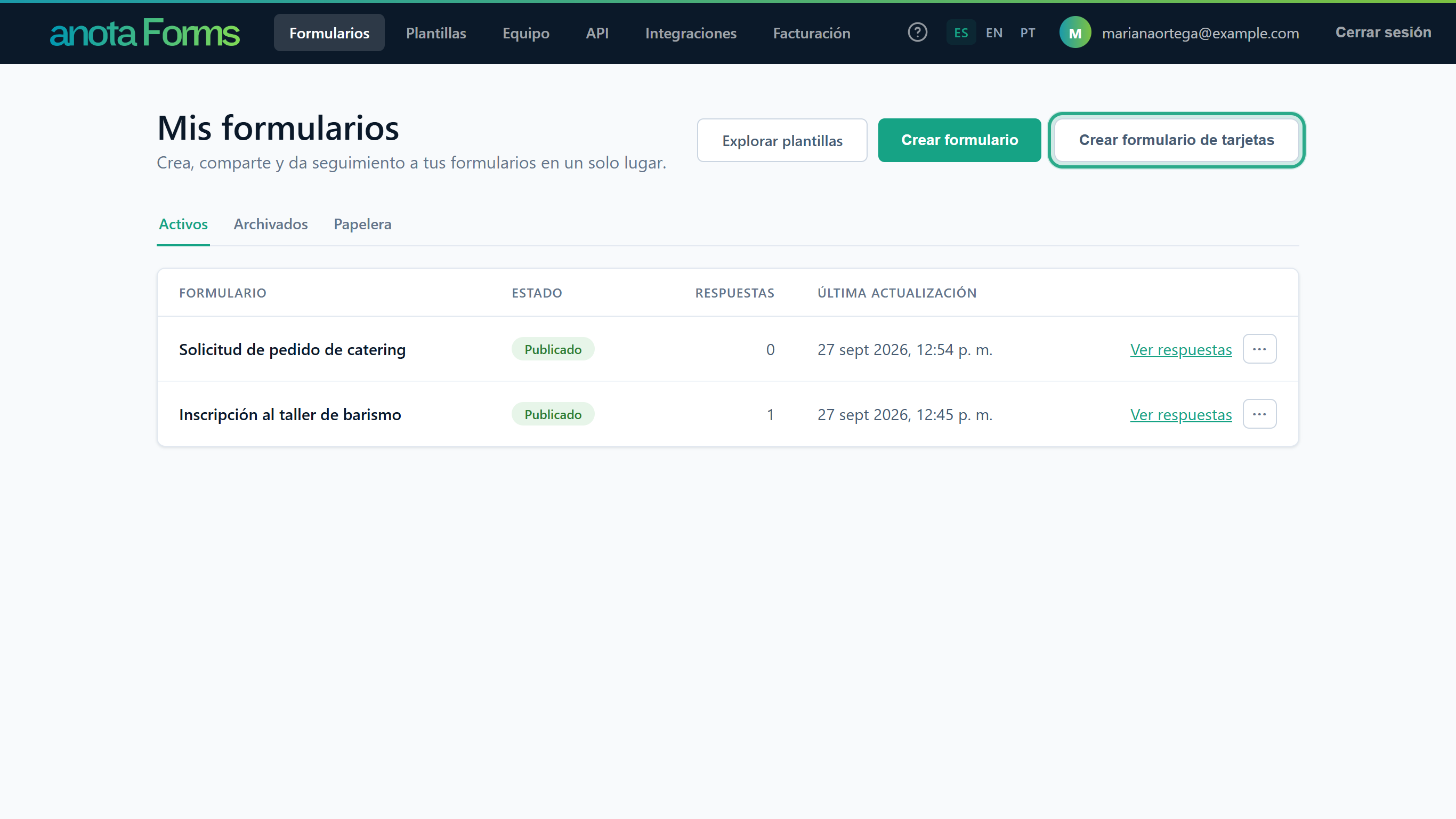
Task: Click the FORMULARIO column header
Action: (223, 293)
